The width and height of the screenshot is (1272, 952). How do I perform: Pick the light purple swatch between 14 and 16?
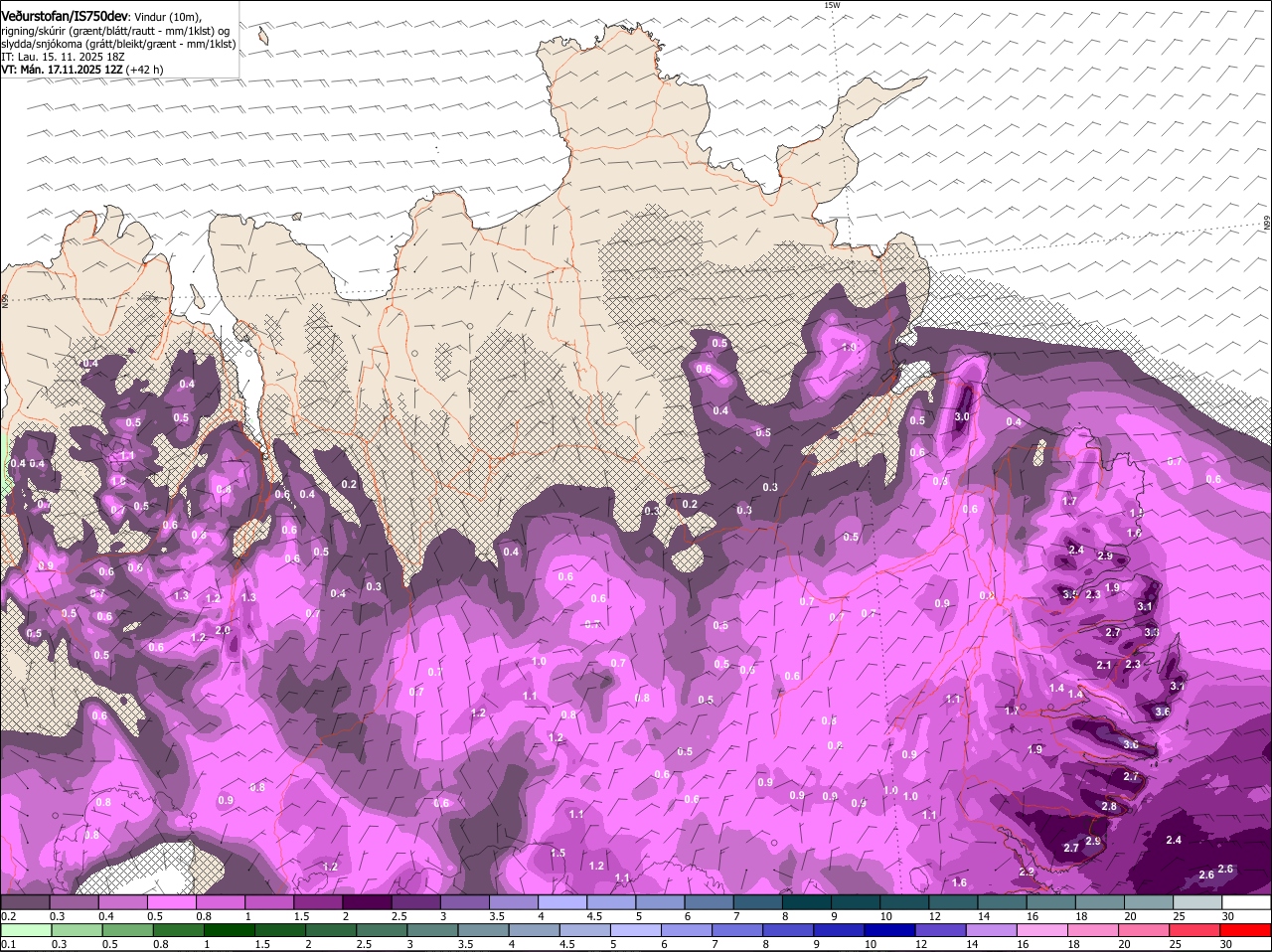coord(990,930)
